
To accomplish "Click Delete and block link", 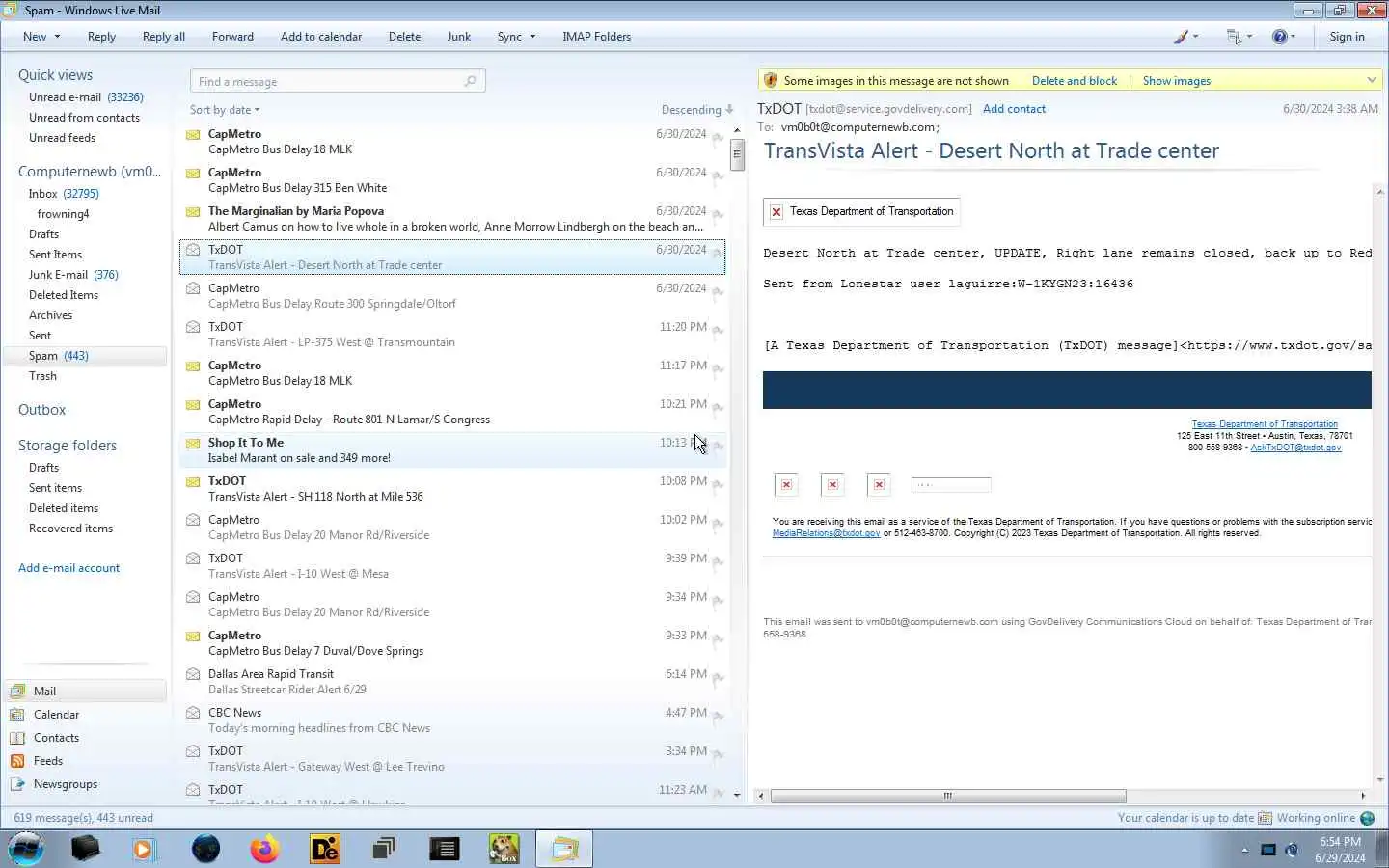I will tap(1075, 81).
